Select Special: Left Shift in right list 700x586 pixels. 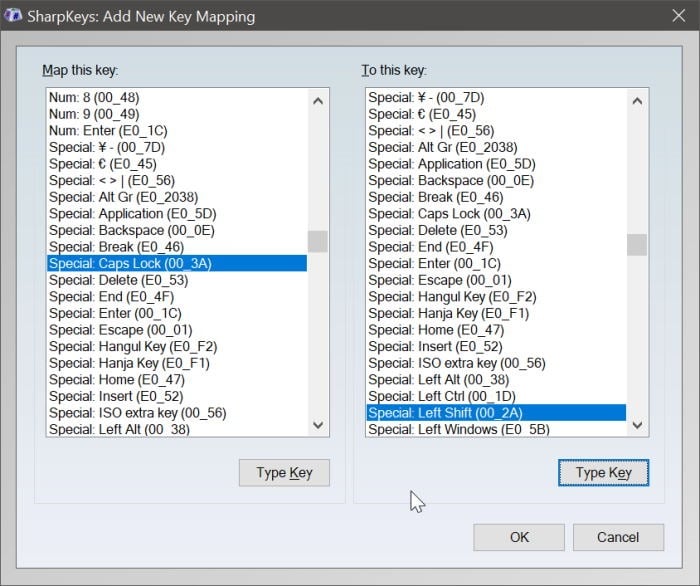[x=445, y=413]
